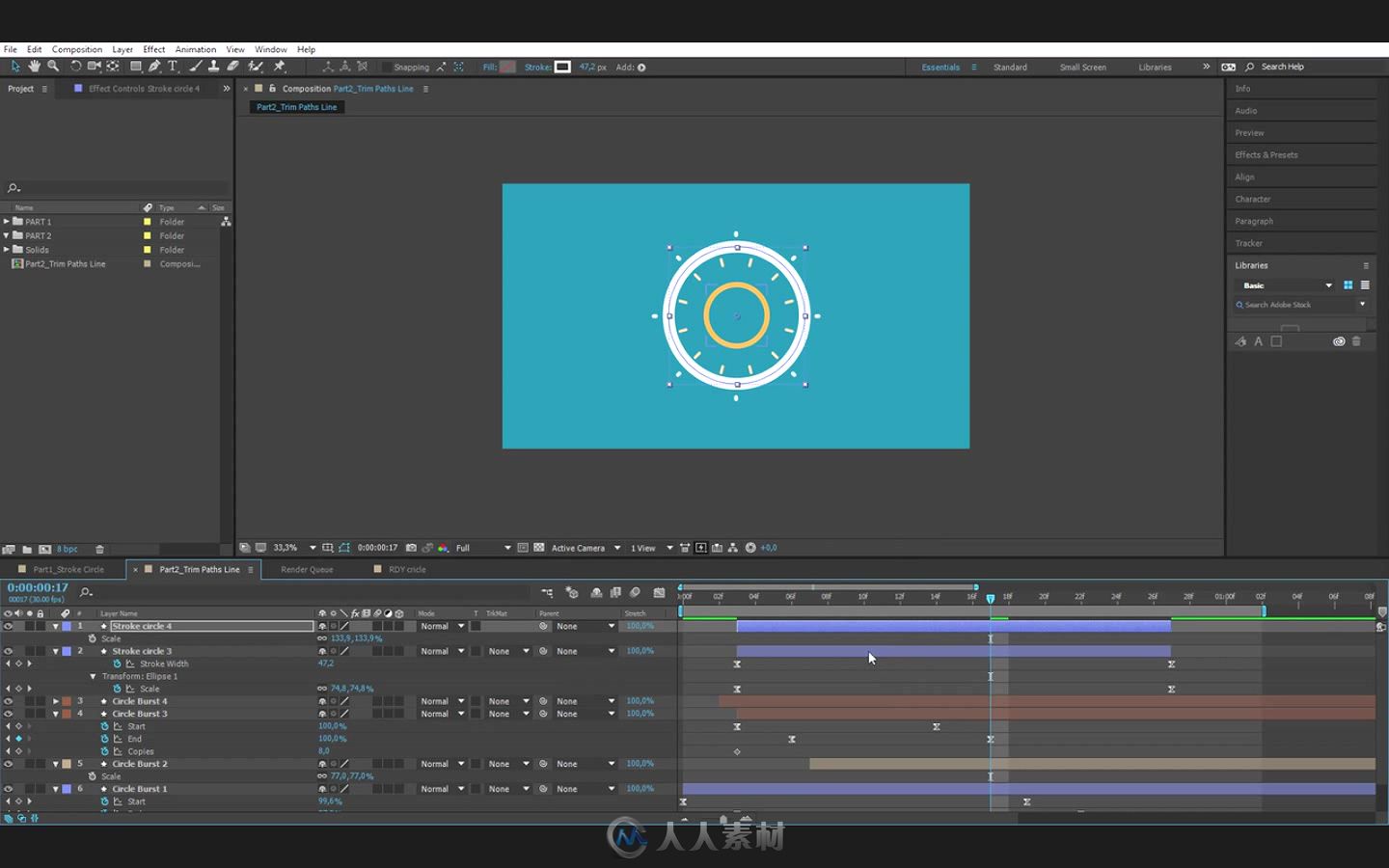Toggle the Snapping checkbox
Screen dimensions: 1389x868
pos(387,68)
